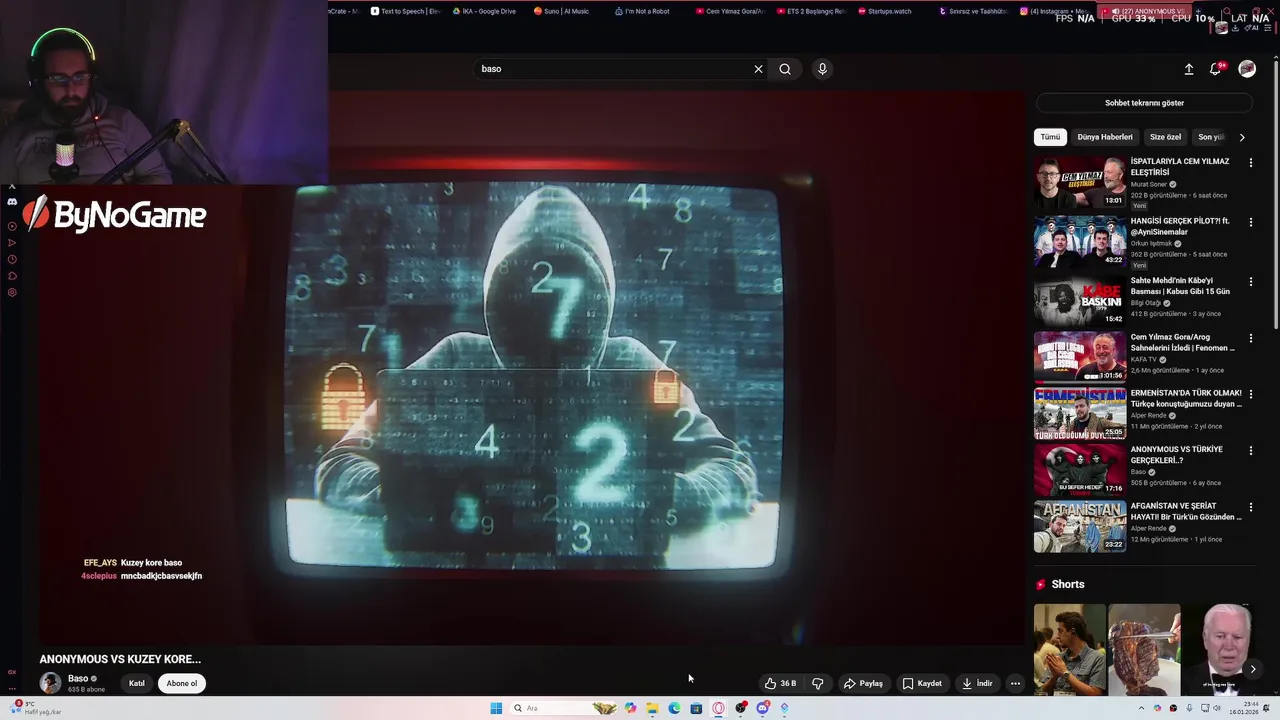Open the three-dot more actions menu below the video
Viewport: 1280px width, 720px height.
point(1015,684)
